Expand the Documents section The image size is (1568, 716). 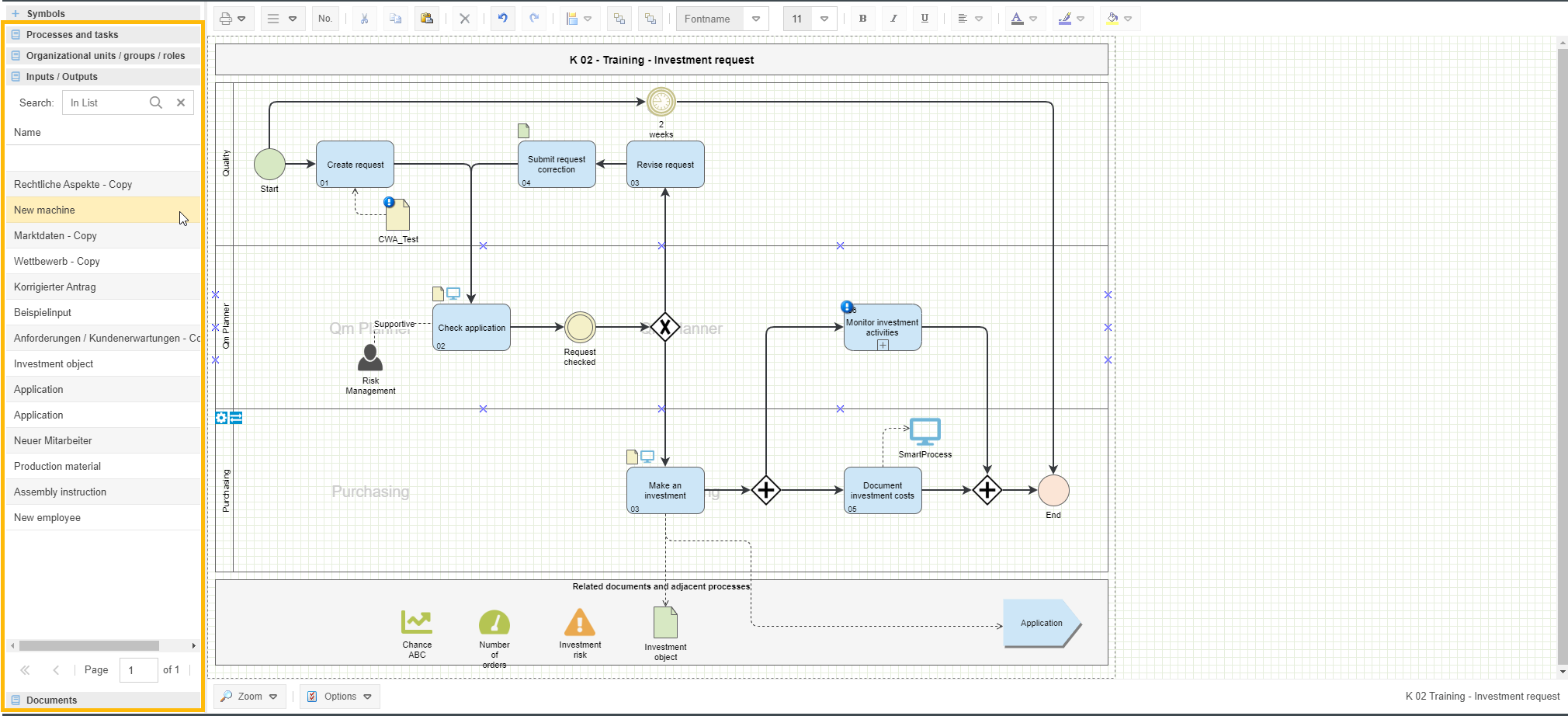51,700
